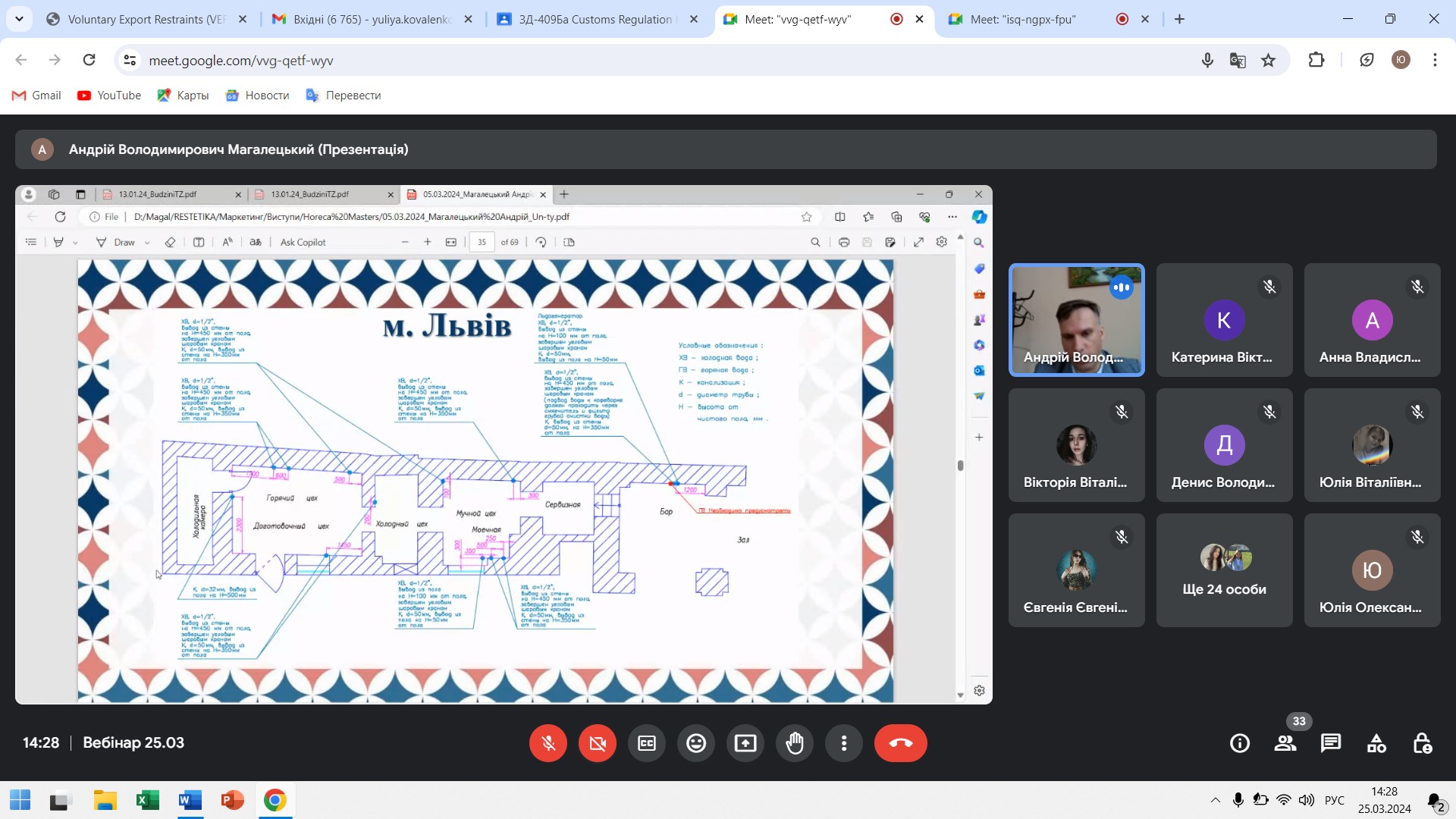Unmute the microphone in the call bar
The image size is (1456, 819).
point(548,743)
